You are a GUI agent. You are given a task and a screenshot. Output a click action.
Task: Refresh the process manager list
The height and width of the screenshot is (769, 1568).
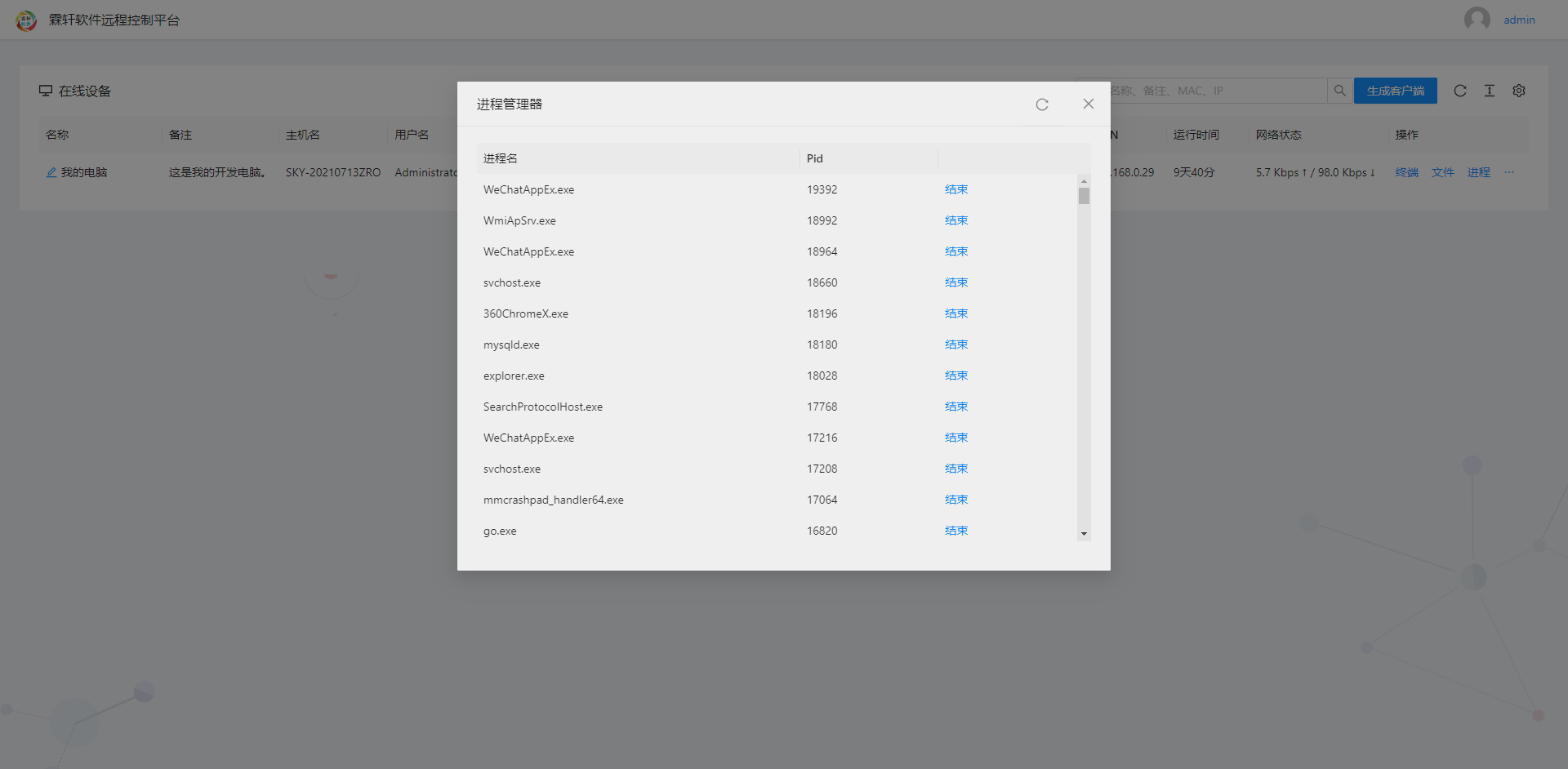click(x=1042, y=104)
